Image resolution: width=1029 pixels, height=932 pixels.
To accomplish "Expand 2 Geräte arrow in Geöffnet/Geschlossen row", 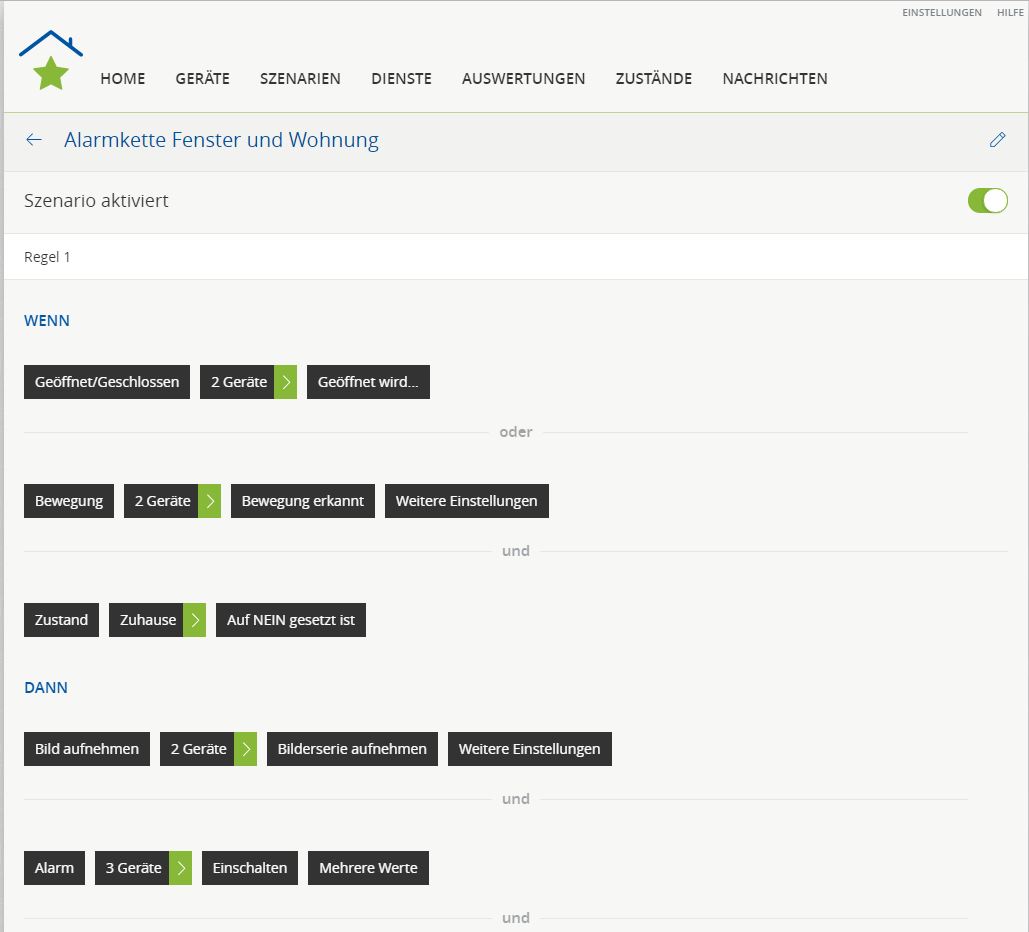I will point(286,382).
